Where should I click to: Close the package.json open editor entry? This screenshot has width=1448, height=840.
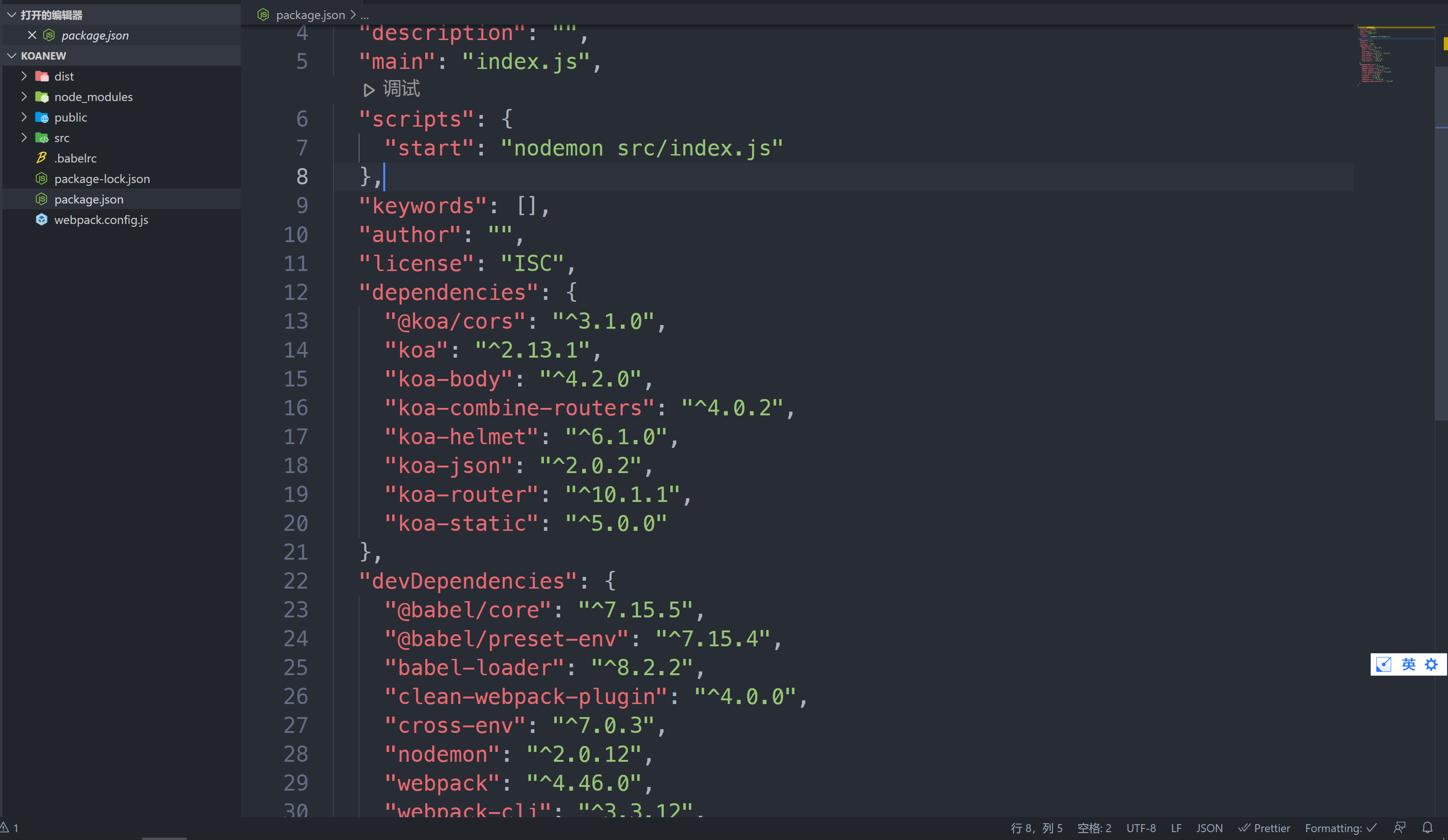pyautogui.click(x=32, y=35)
